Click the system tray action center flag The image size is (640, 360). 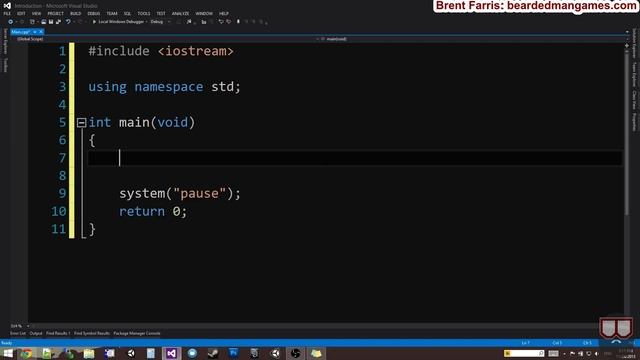point(572,354)
